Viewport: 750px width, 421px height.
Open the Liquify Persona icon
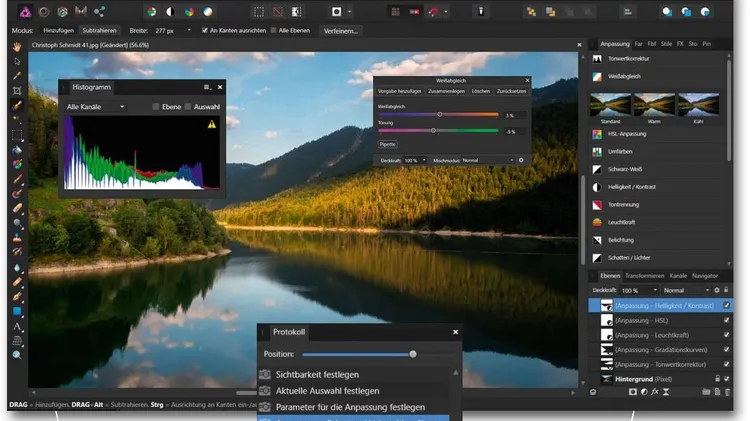click(44, 12)
